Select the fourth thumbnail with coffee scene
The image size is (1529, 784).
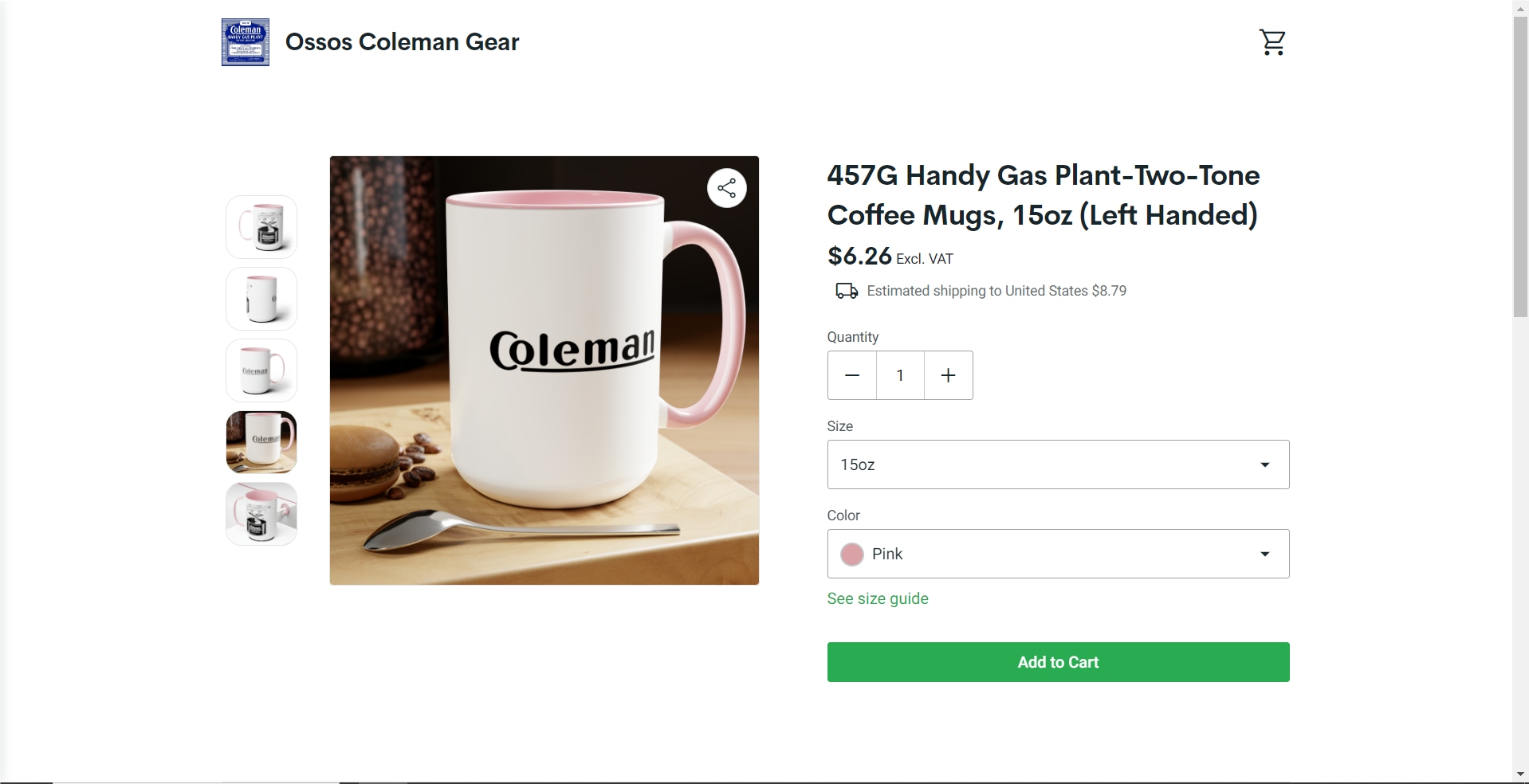point(261,442)
